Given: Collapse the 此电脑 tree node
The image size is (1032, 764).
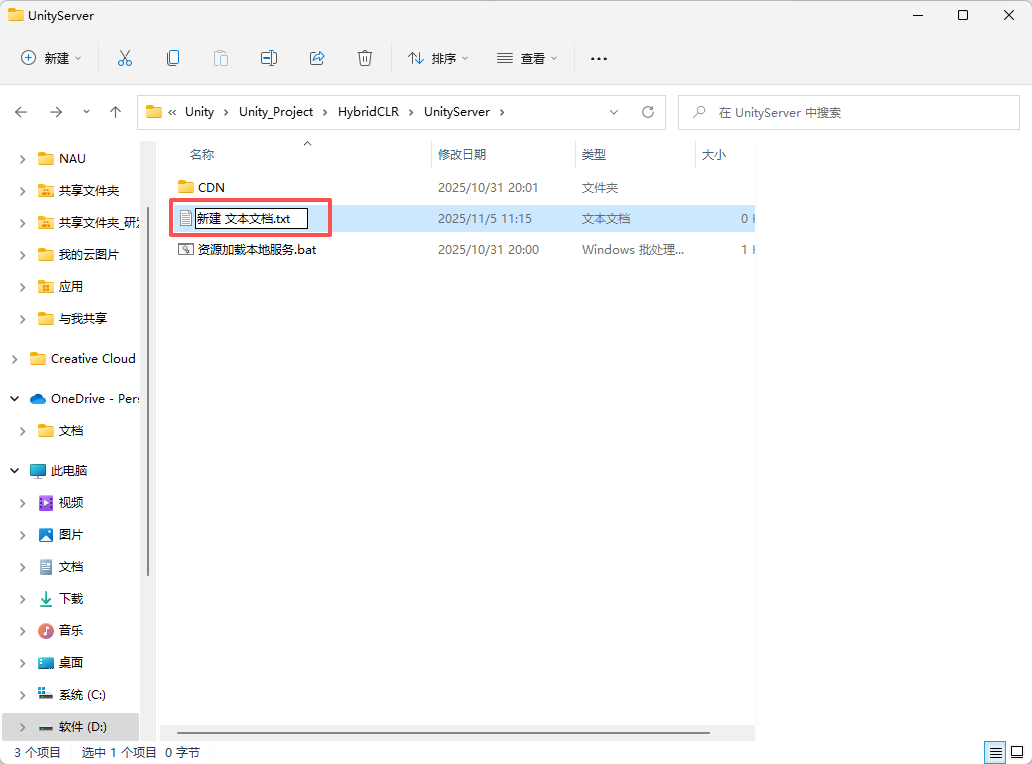Looking at the screenshot, I should 14,471.
